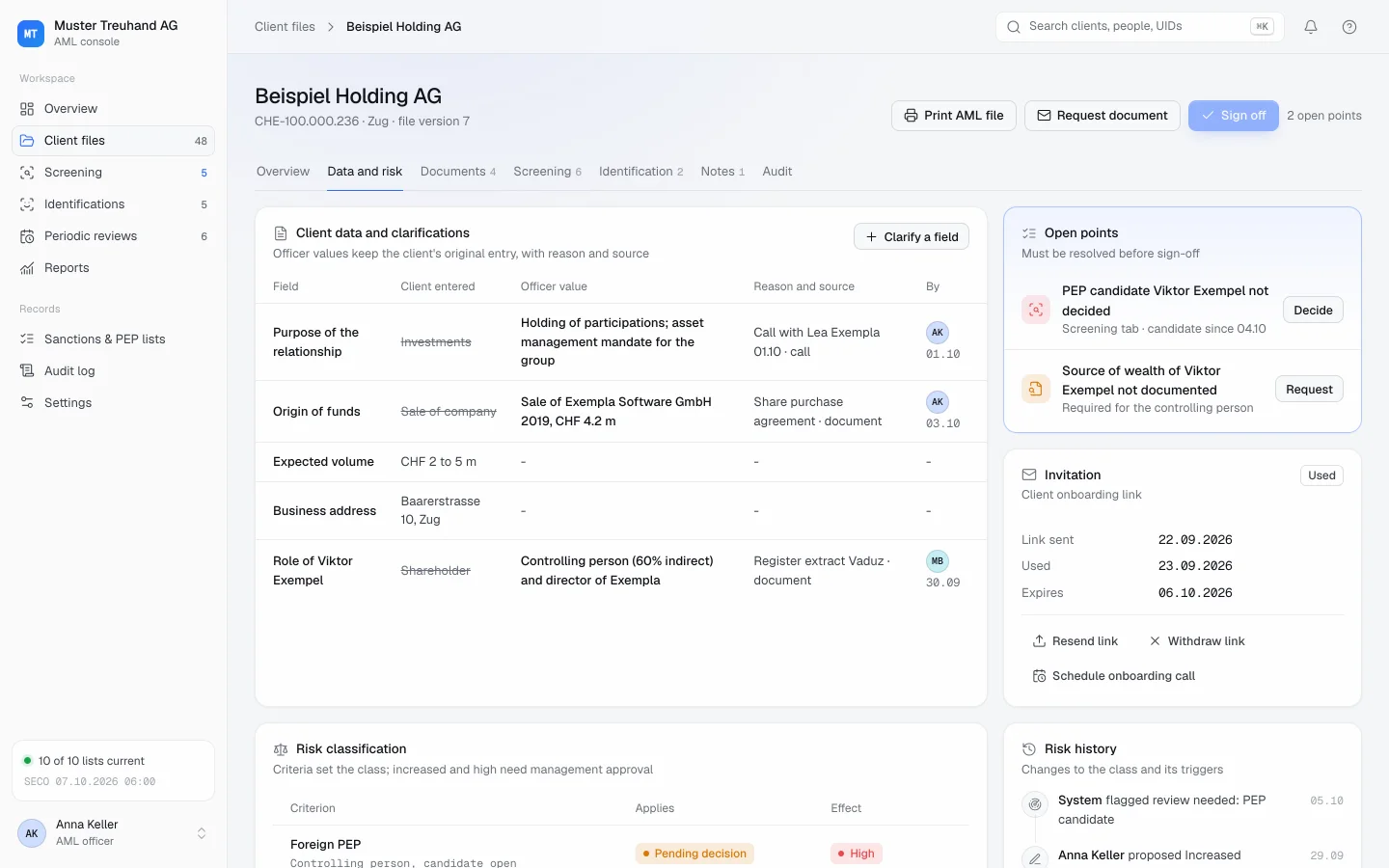Switch to the Documents tab

(x=458, y=172)
